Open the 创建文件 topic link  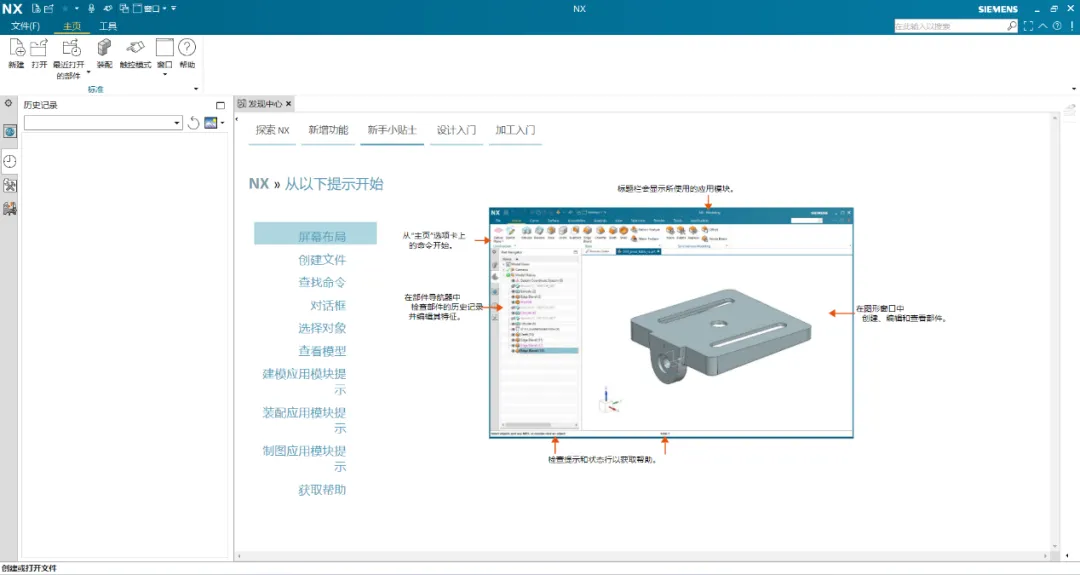322,260
